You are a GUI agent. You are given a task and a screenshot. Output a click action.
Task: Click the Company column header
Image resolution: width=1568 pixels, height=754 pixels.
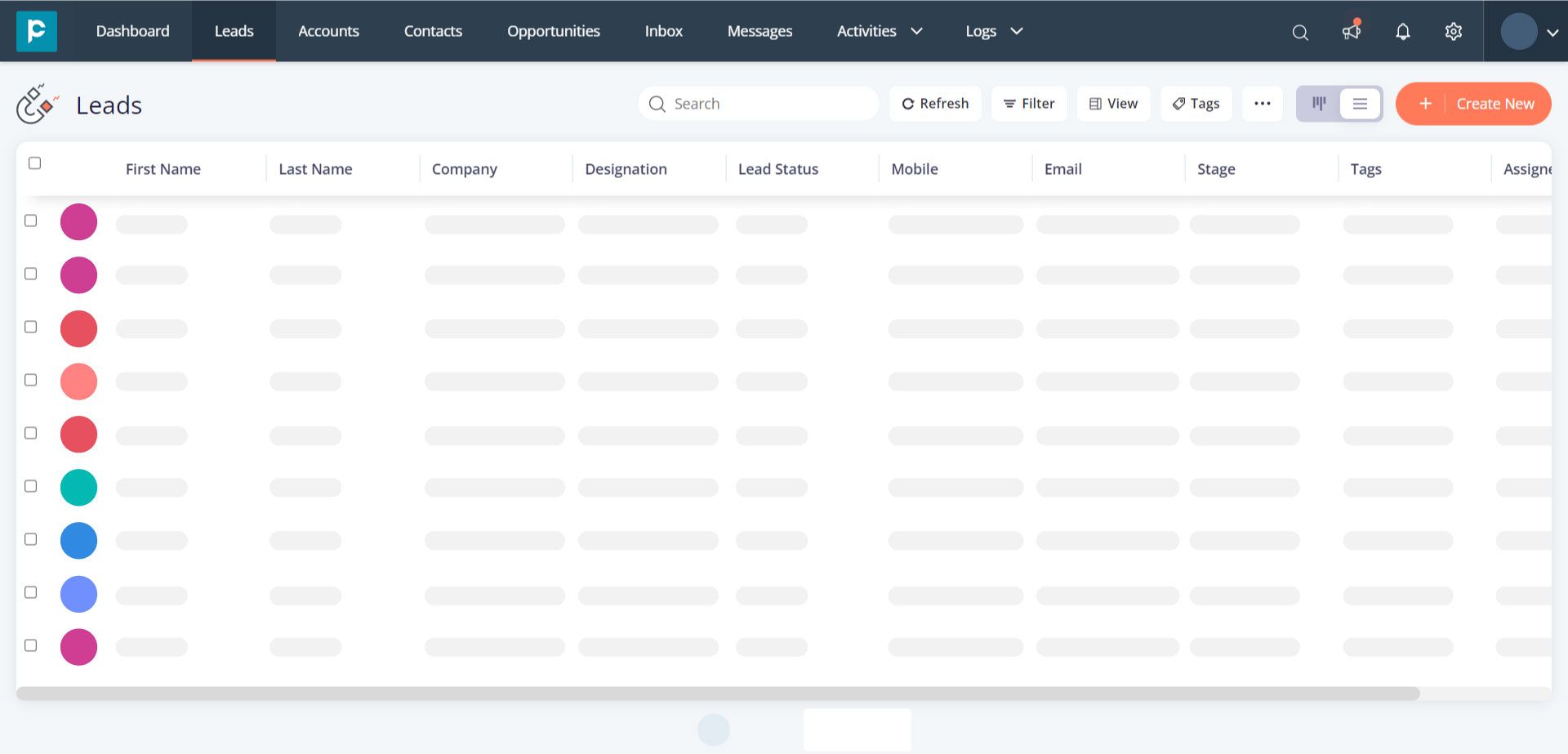click(x=465, y=169)
